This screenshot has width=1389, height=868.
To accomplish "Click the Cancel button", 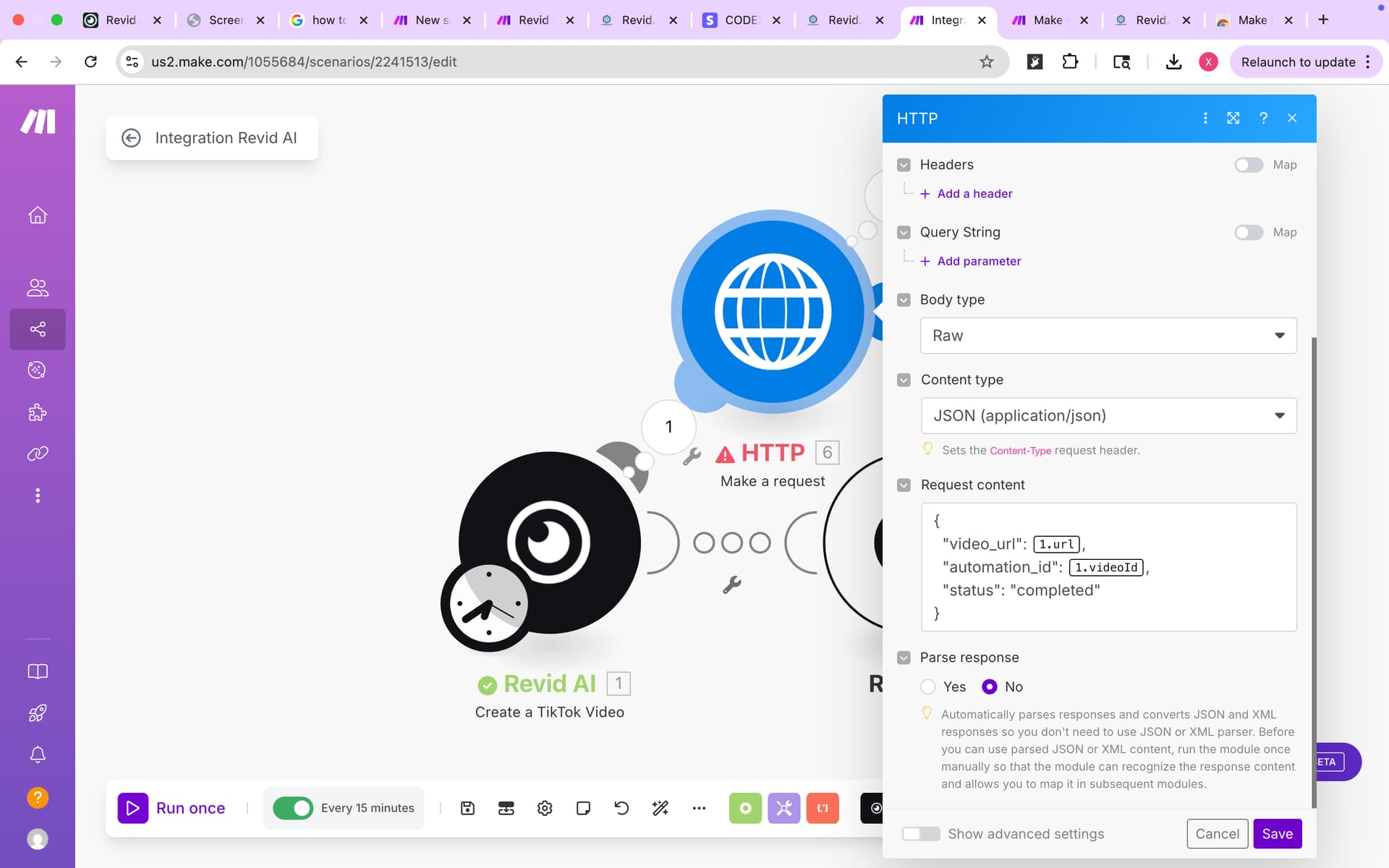I will click(1218, 834).
